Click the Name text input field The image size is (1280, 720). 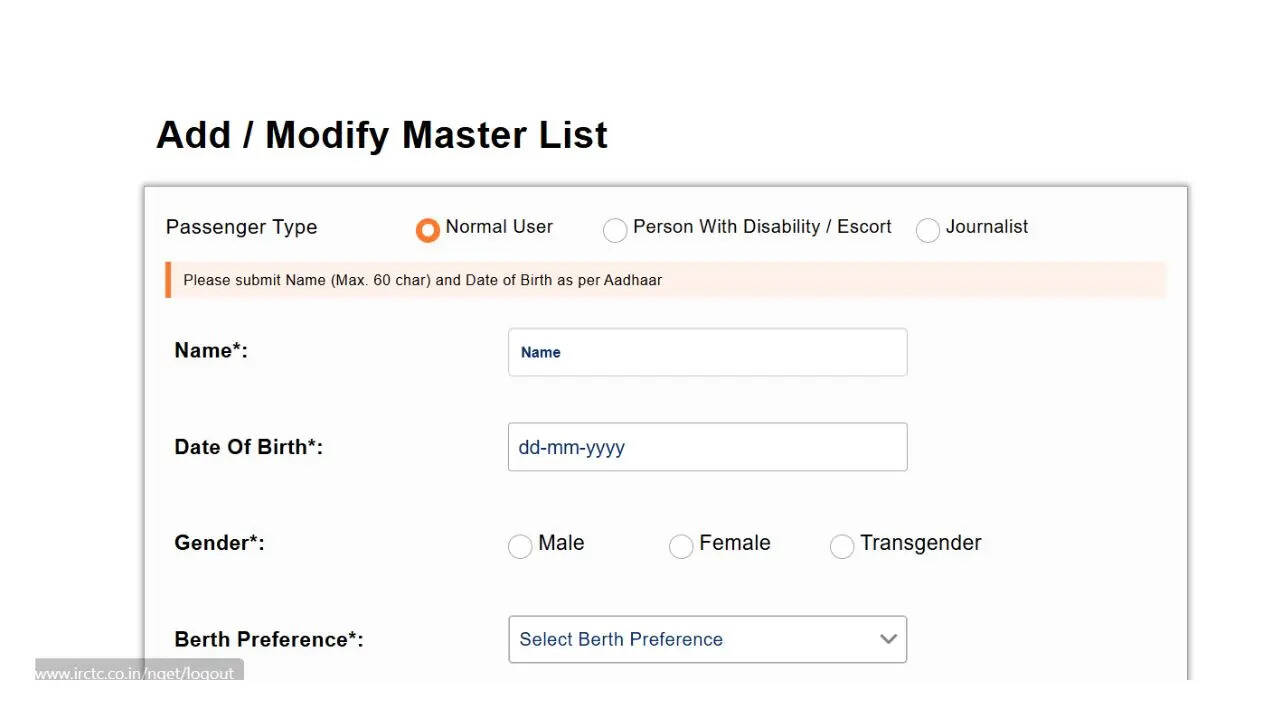pyautogui.click(x=707, y=352)
